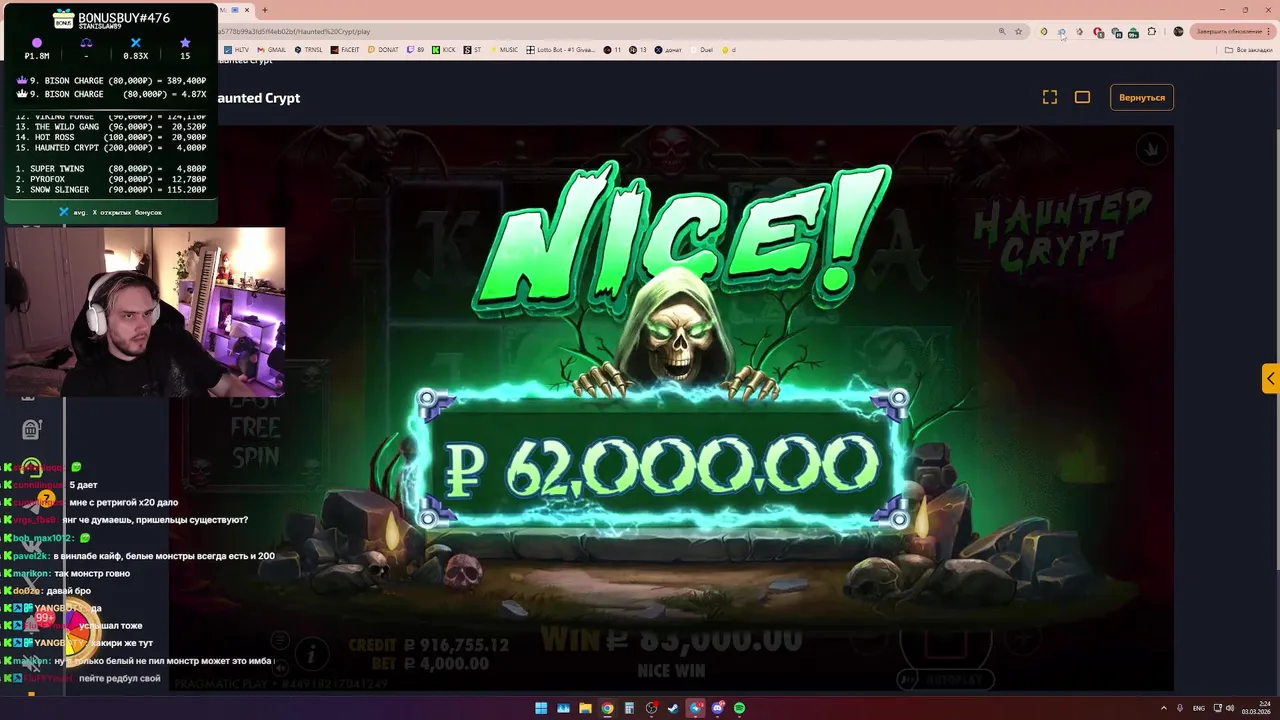Click chat message 'пейте редбул свой'
Viewport: 1280px width, 720px height.
point(120,678)
